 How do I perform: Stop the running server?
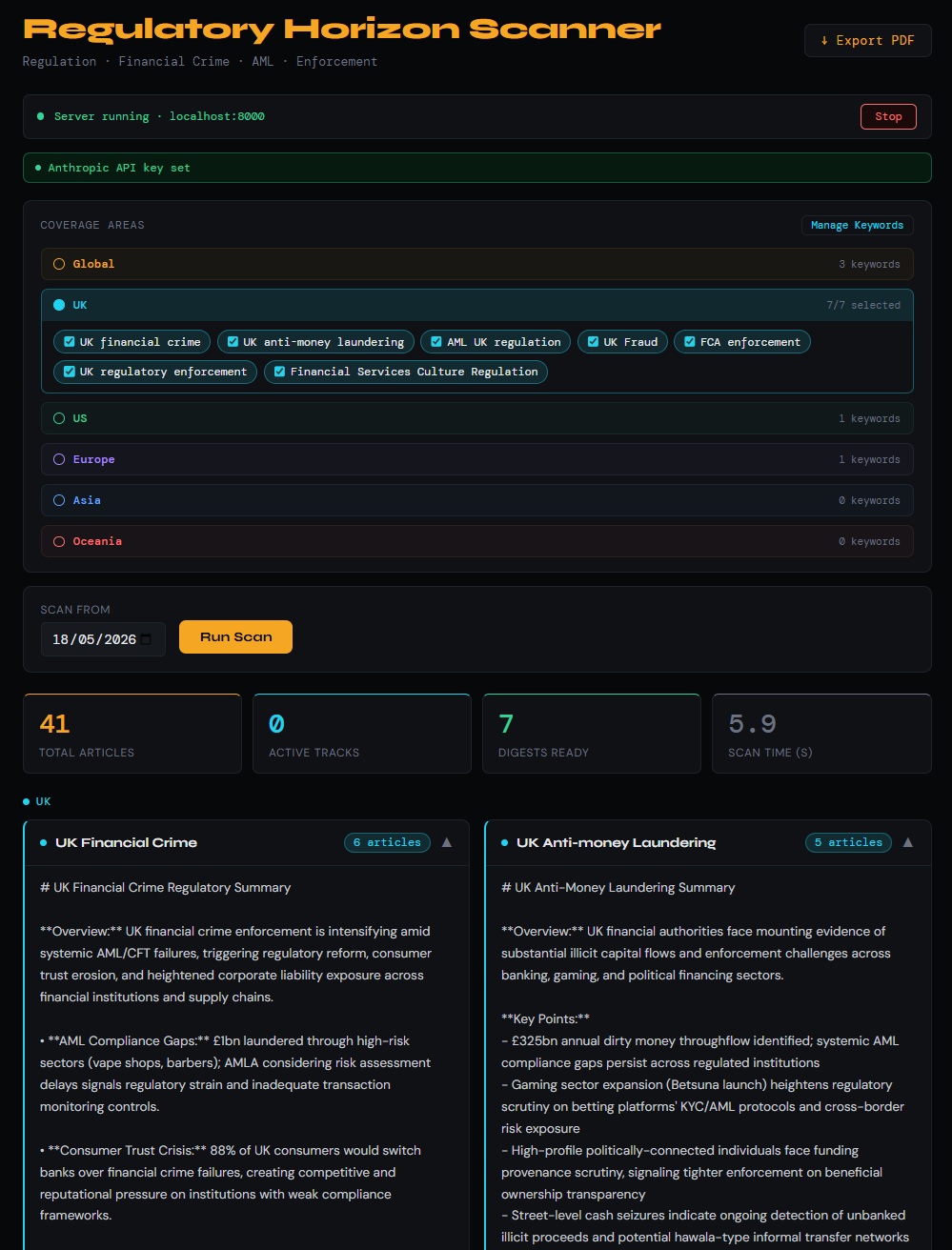[888, 116]
